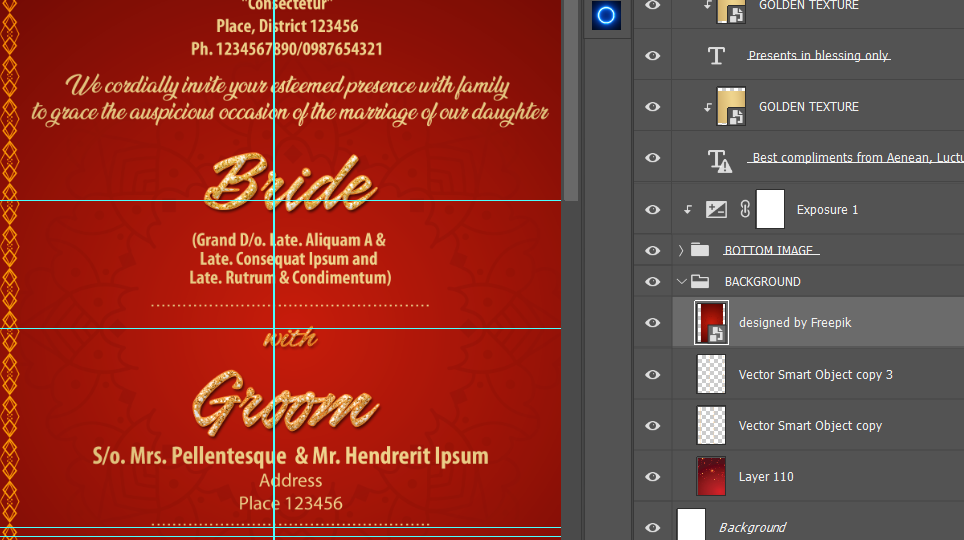
Task: Click the canvas vertical scrollbar
Action: tap(571, 100)
